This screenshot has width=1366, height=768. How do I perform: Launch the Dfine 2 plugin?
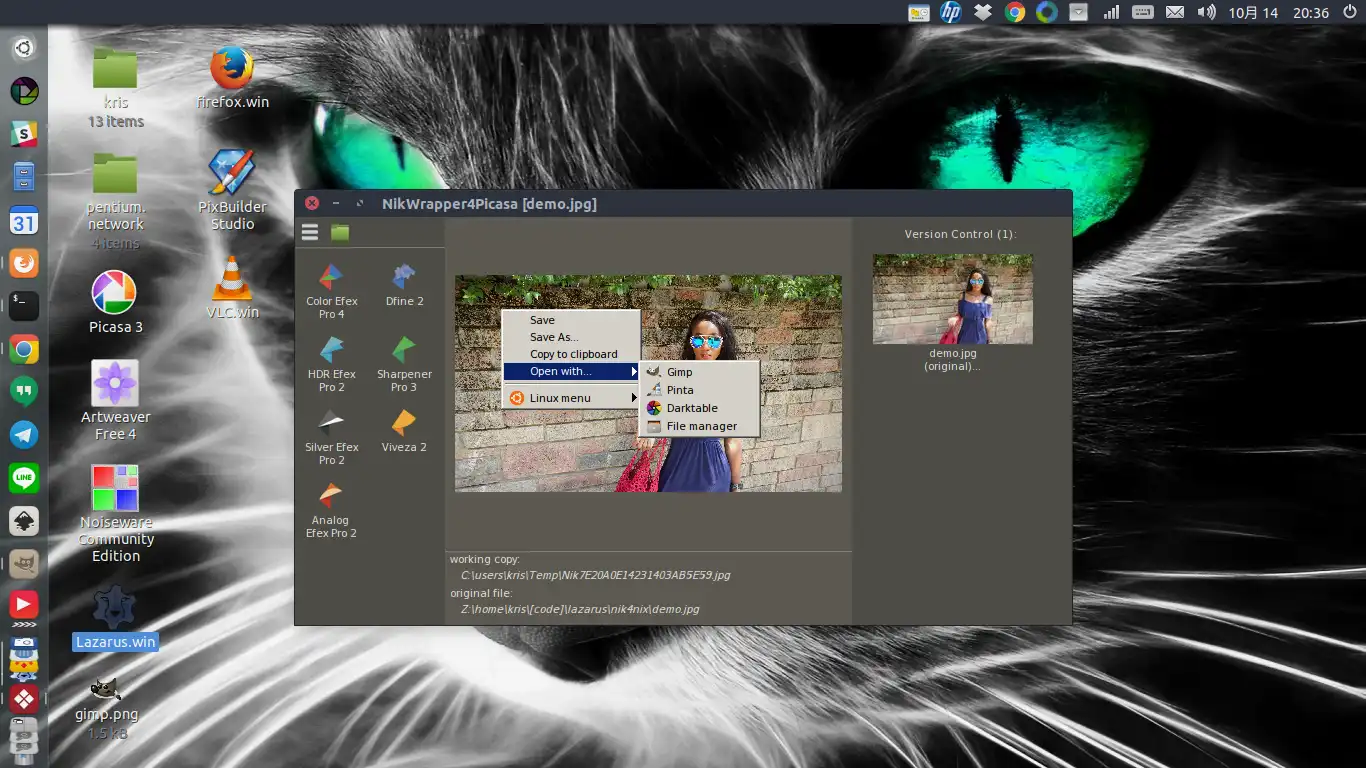pos(404,285)
